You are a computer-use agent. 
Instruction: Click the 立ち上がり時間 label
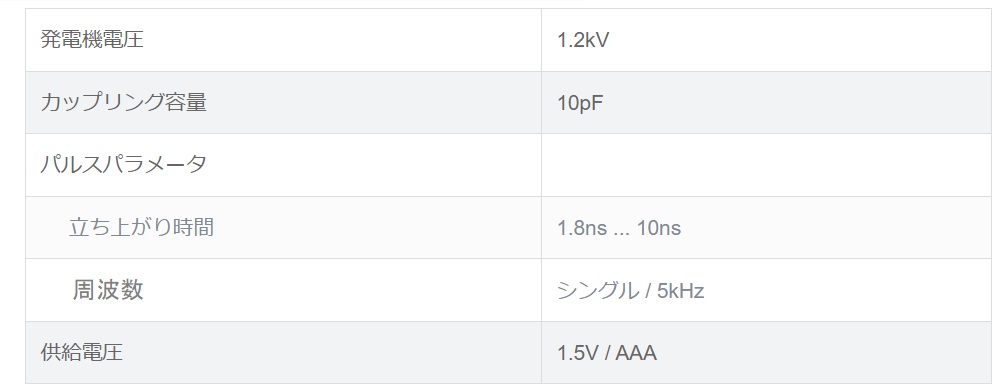point(142,227)
